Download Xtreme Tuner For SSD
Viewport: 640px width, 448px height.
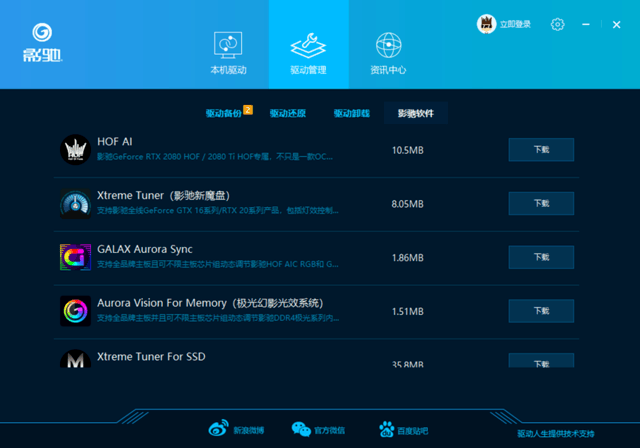541,361
